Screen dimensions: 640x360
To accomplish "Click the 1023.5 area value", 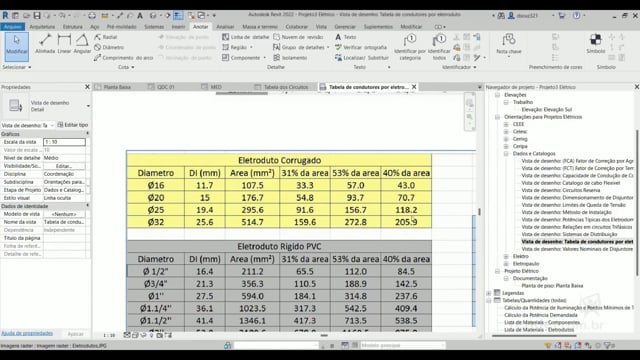I will (252, 308).
